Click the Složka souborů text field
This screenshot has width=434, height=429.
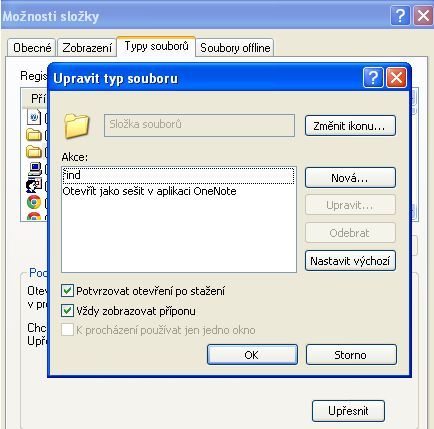199,125
